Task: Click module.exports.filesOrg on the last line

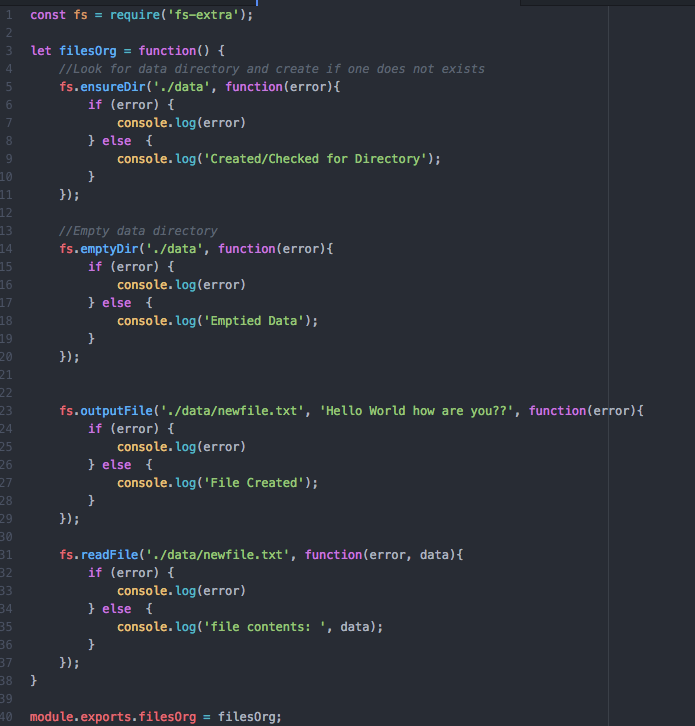Action: tap(120, 716)
